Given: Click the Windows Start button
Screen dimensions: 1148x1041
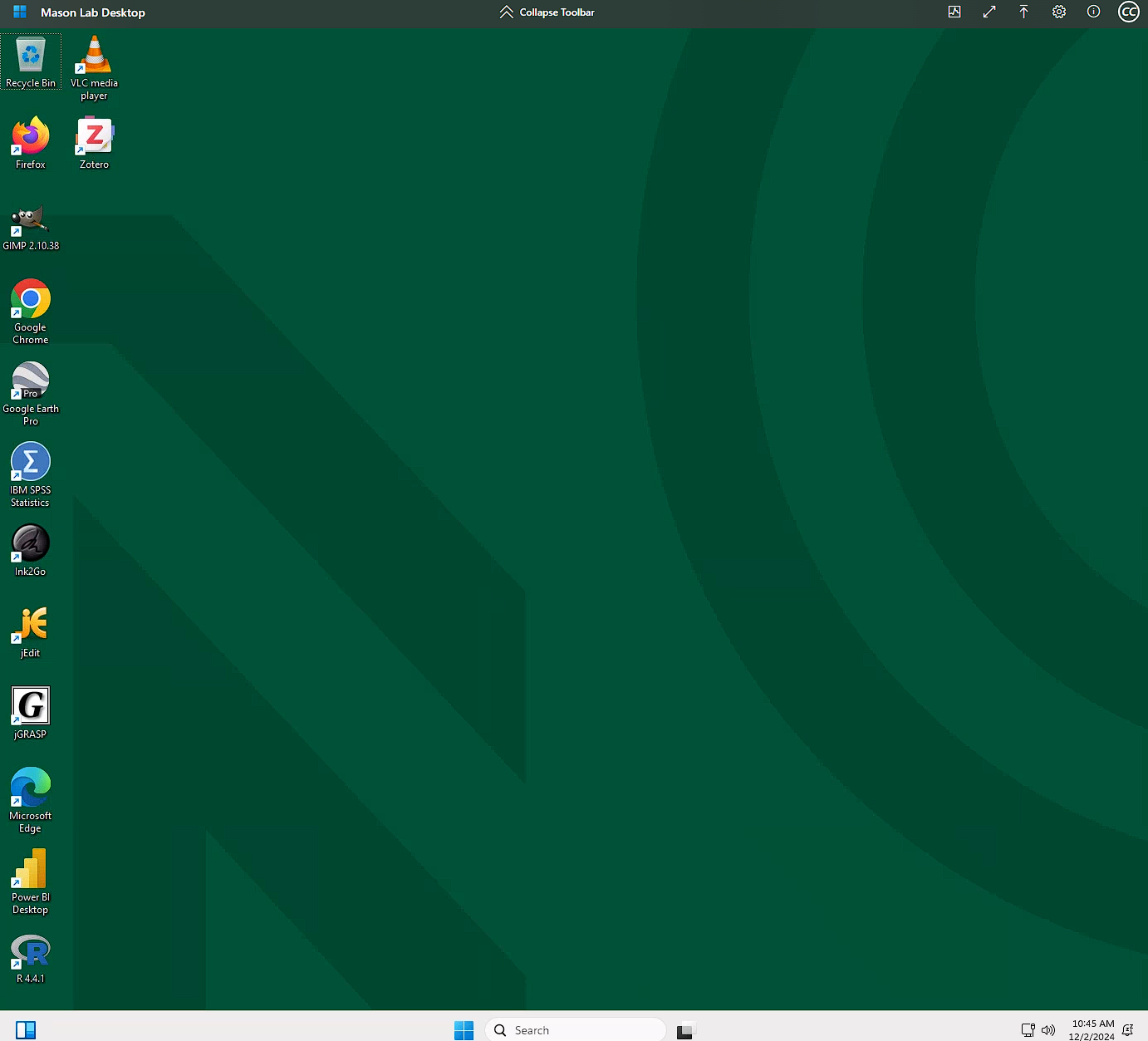Looking at the screenshot, I should 464,1030.
